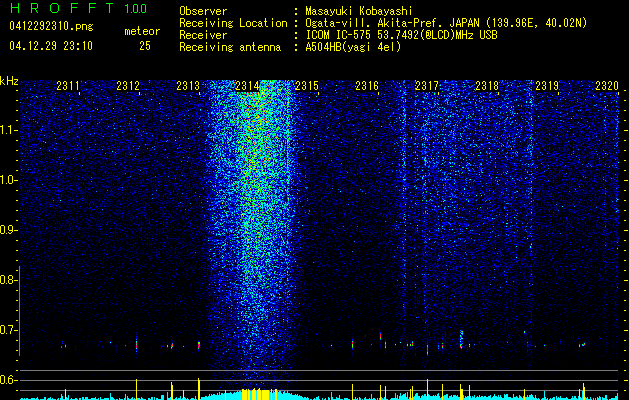This screenshot has width=629, height=400.
Task: Select observer name Masayuki Kobayashi
Action: tap(359, 11)
